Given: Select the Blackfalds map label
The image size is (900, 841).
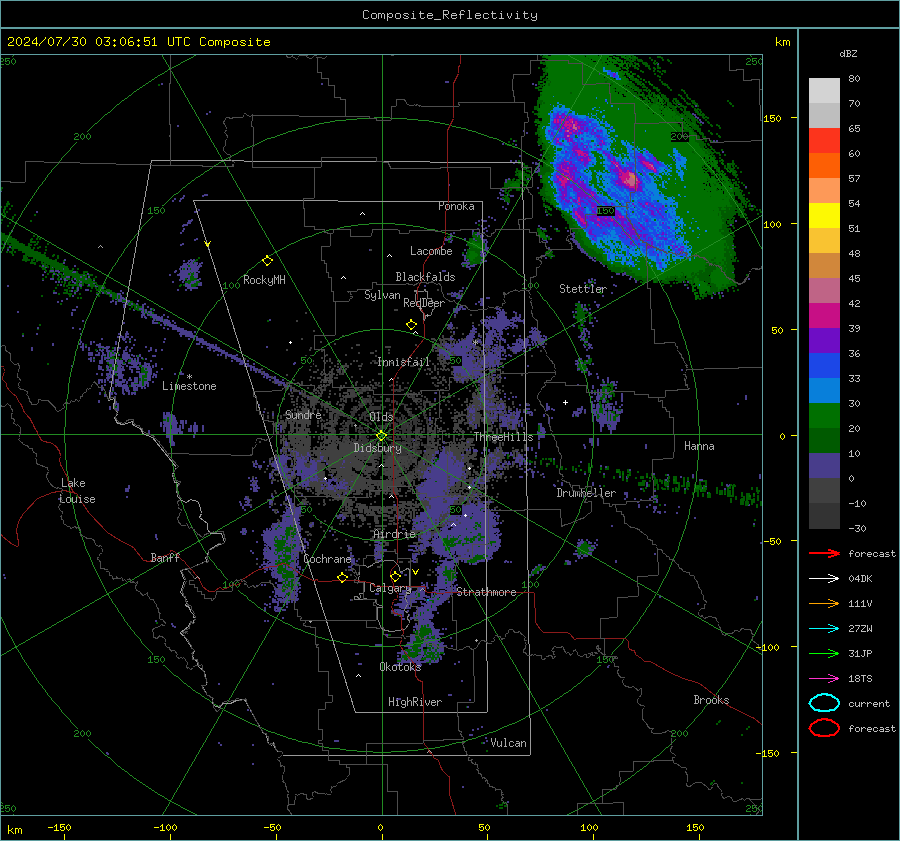Looking at the screenshot, I should tap(425, 277).
